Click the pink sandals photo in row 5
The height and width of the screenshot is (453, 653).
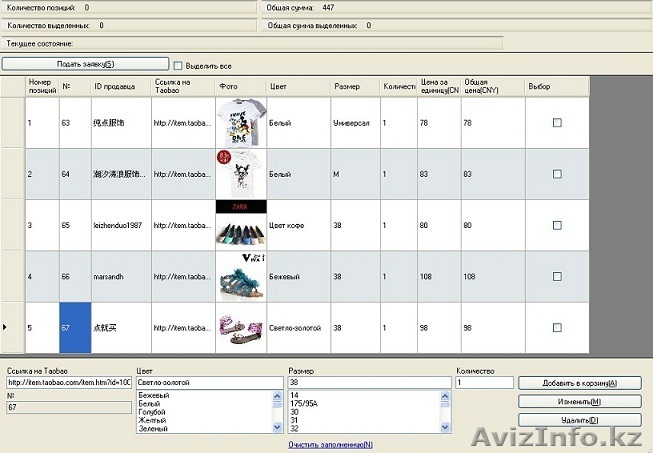240,327
